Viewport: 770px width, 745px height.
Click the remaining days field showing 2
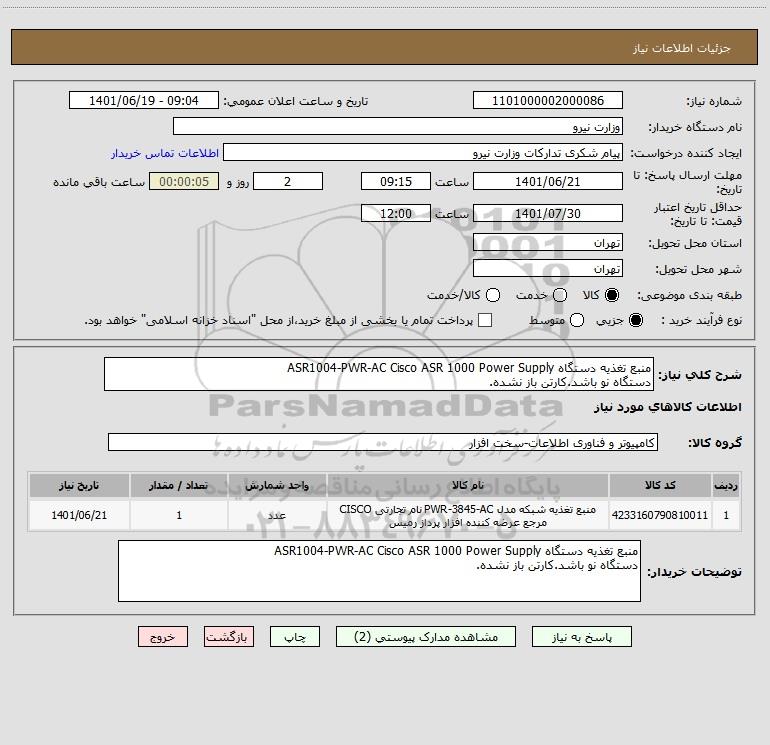288,181
